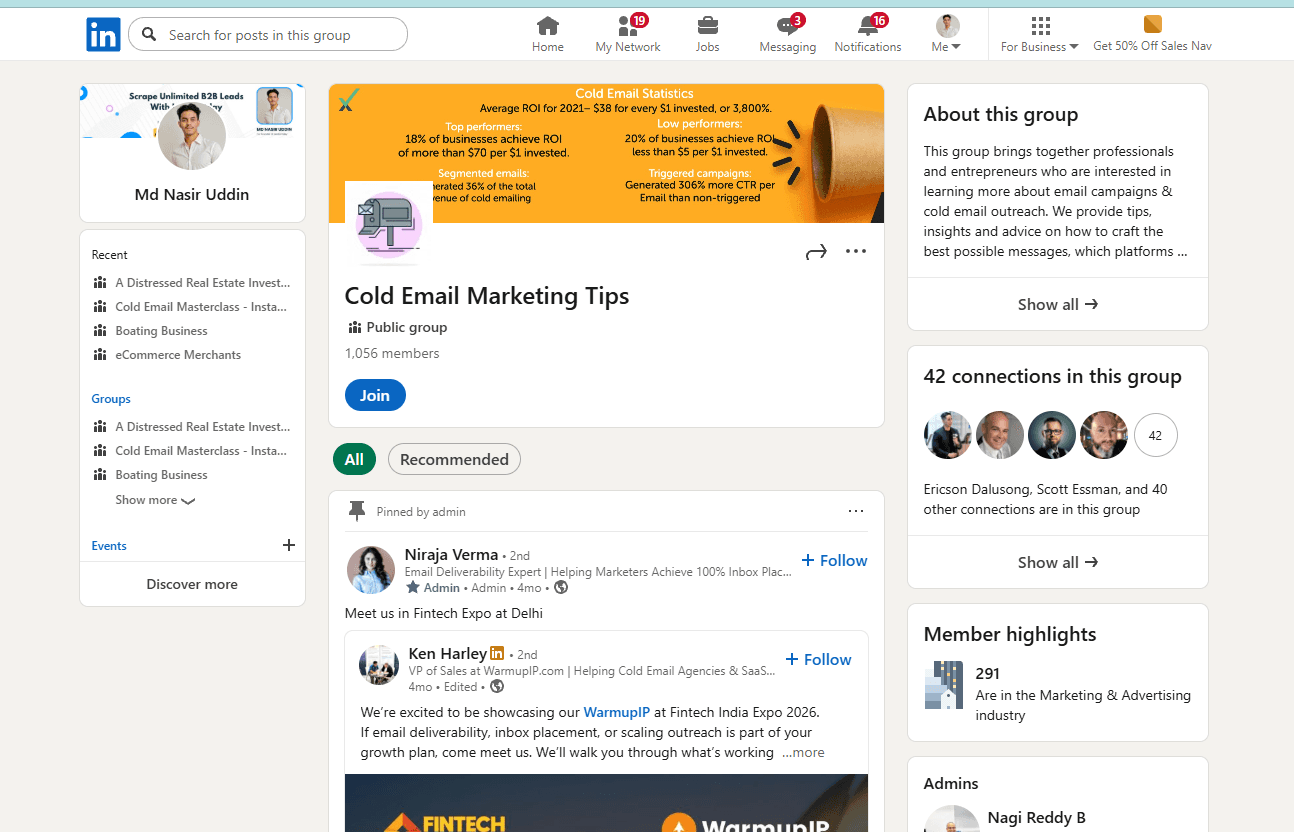Click the 42 connections count circle
Screen dimensions: 1294x832
tap(1156, 435)
